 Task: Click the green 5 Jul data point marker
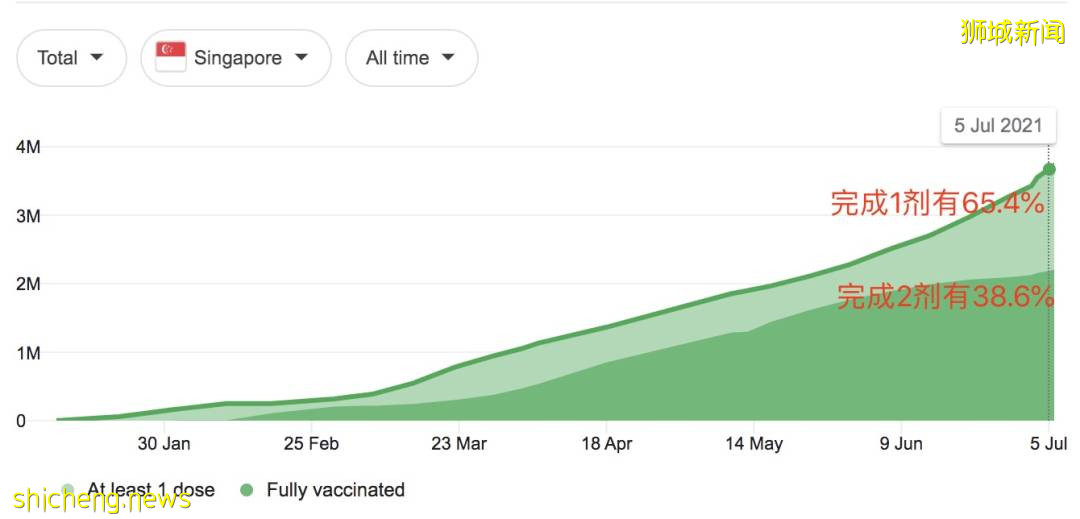tap(1048, 169)
